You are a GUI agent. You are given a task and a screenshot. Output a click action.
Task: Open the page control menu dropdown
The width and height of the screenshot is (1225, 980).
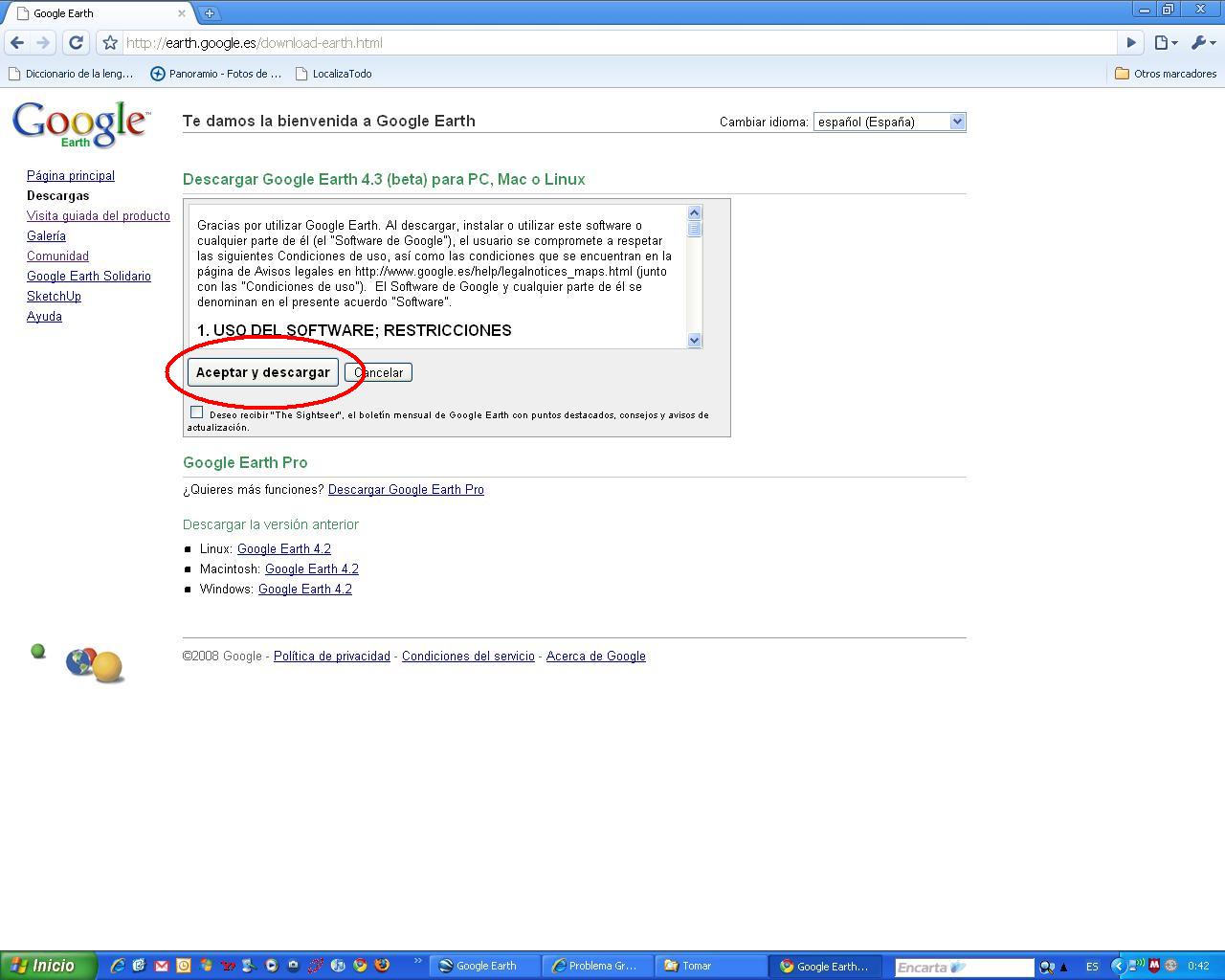coord(1165,43)
